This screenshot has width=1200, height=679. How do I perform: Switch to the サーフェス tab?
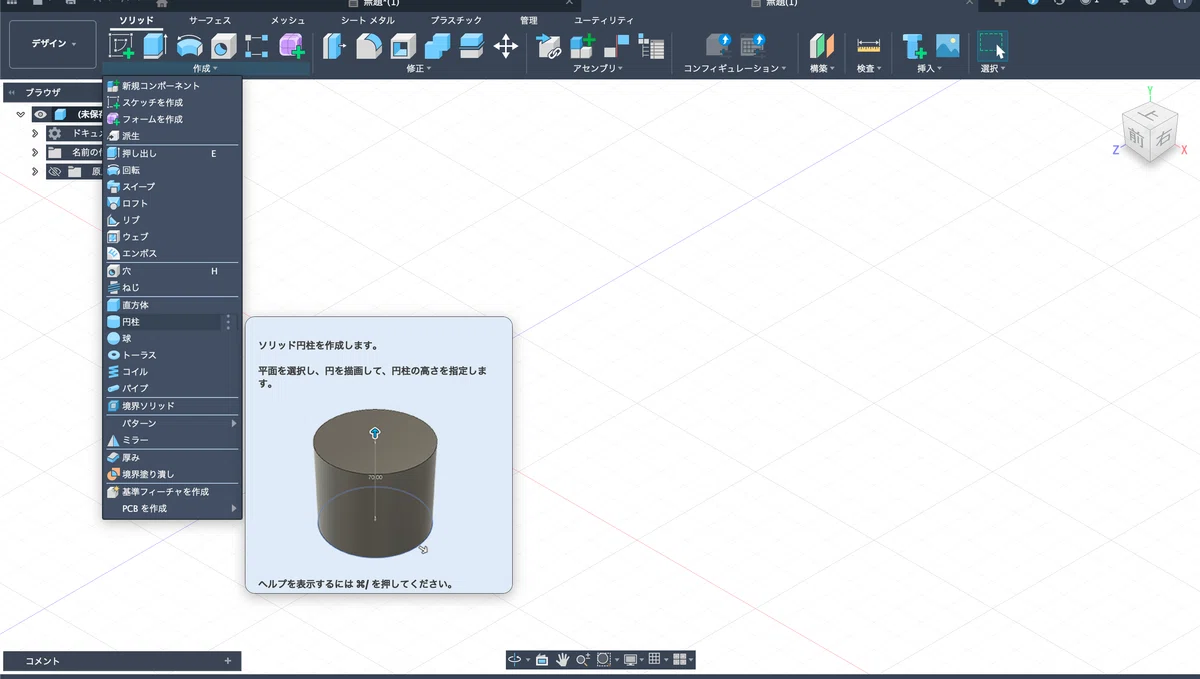coord(210,20)
